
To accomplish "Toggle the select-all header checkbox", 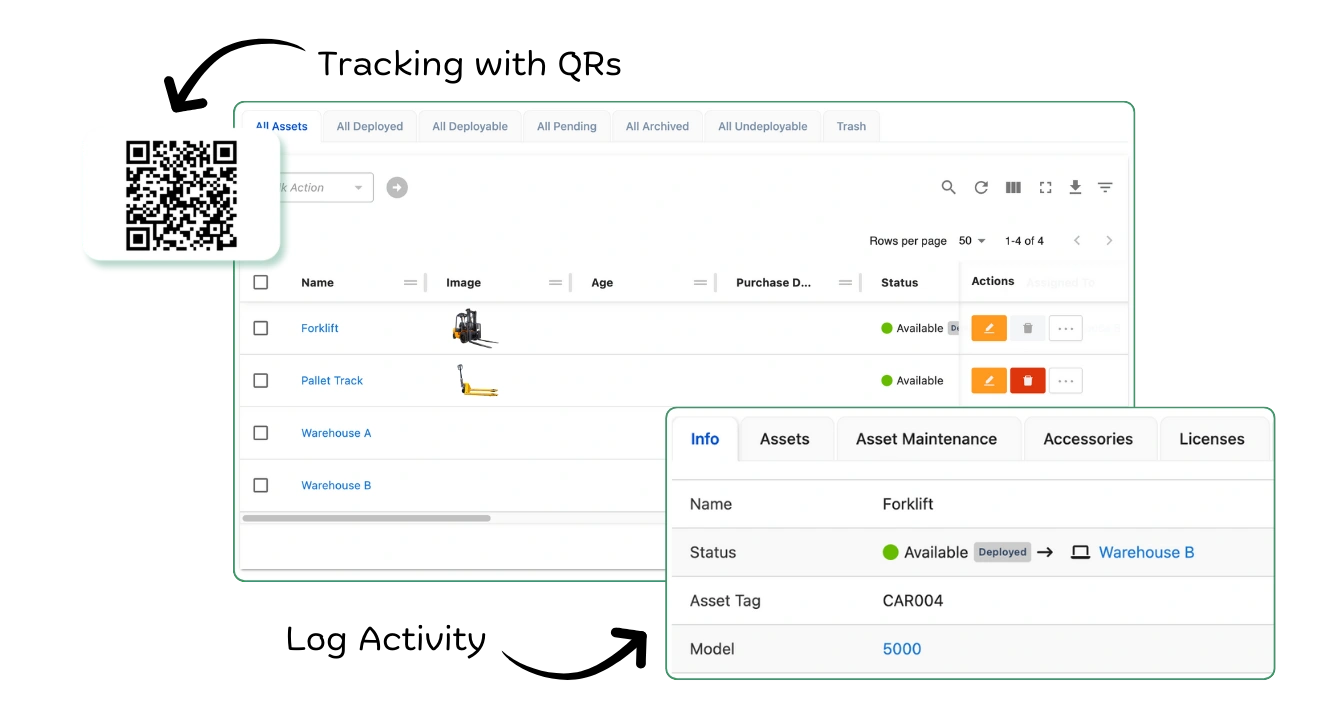I will 261,283.
